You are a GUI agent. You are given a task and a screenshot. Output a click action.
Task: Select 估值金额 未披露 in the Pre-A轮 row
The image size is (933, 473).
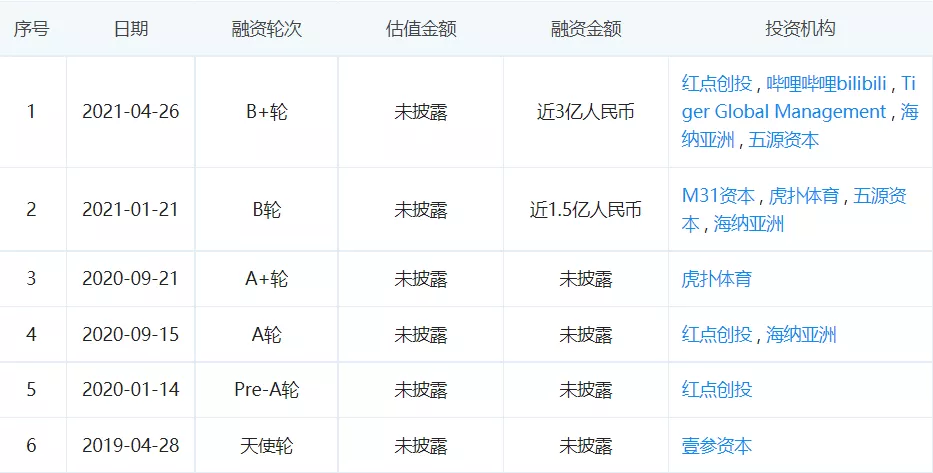(421, 390)
